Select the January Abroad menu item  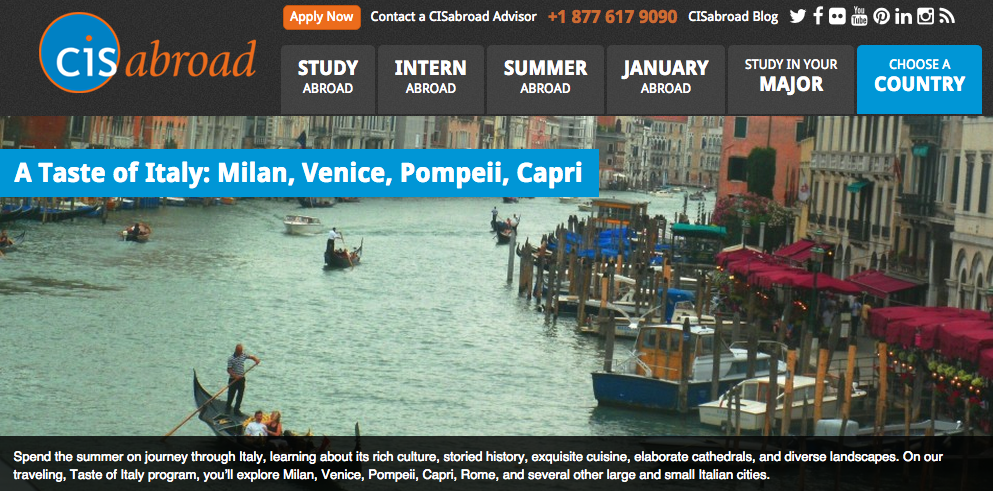click(666, 79)
